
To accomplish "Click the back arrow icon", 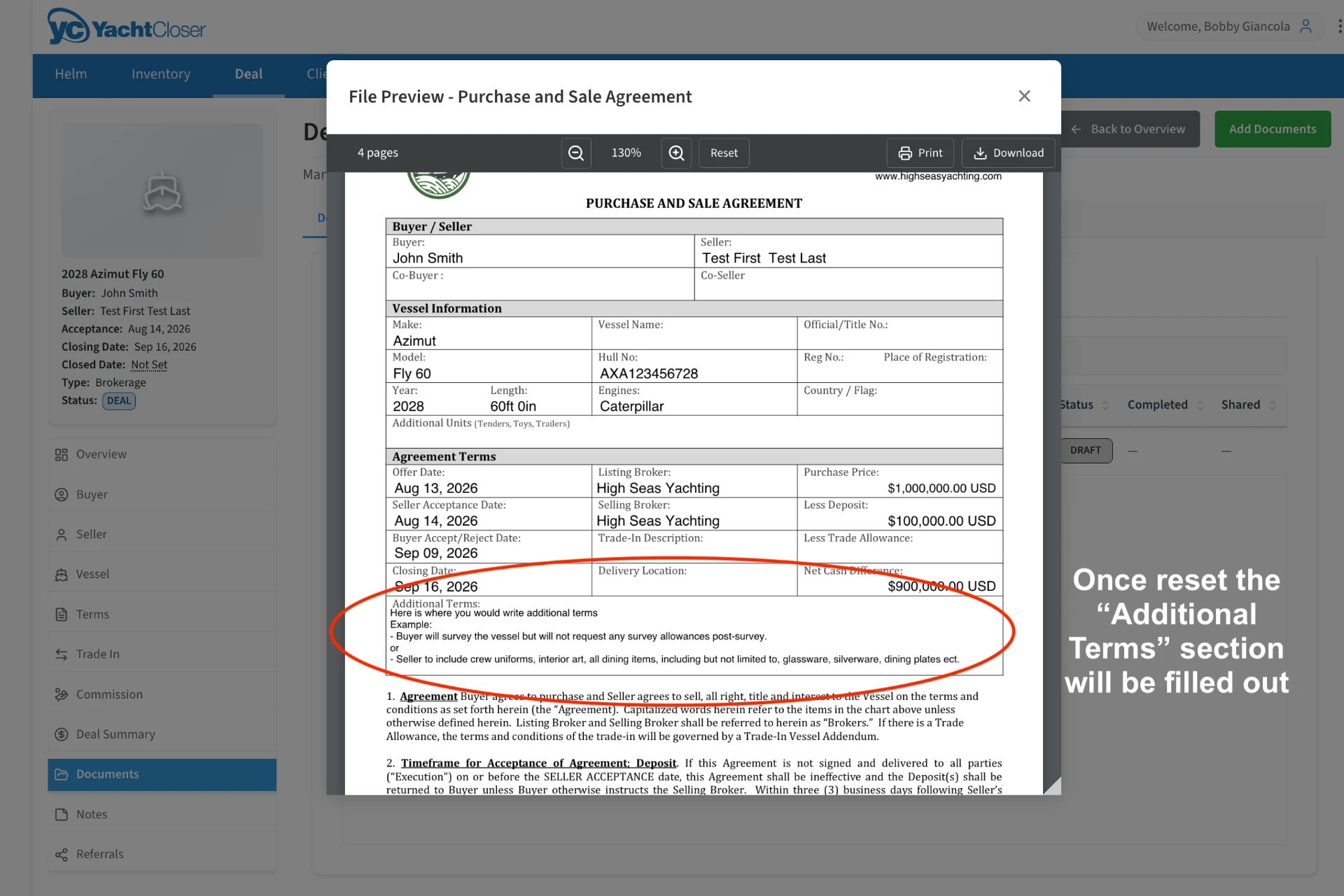I will (x=1076, y=129).
